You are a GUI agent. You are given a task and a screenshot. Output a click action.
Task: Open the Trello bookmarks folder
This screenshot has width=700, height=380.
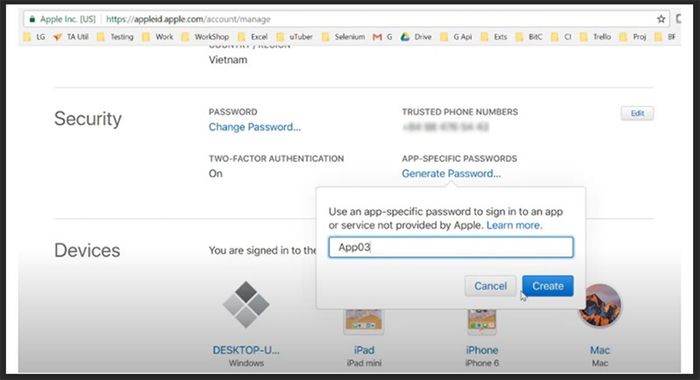pos(595,37)
